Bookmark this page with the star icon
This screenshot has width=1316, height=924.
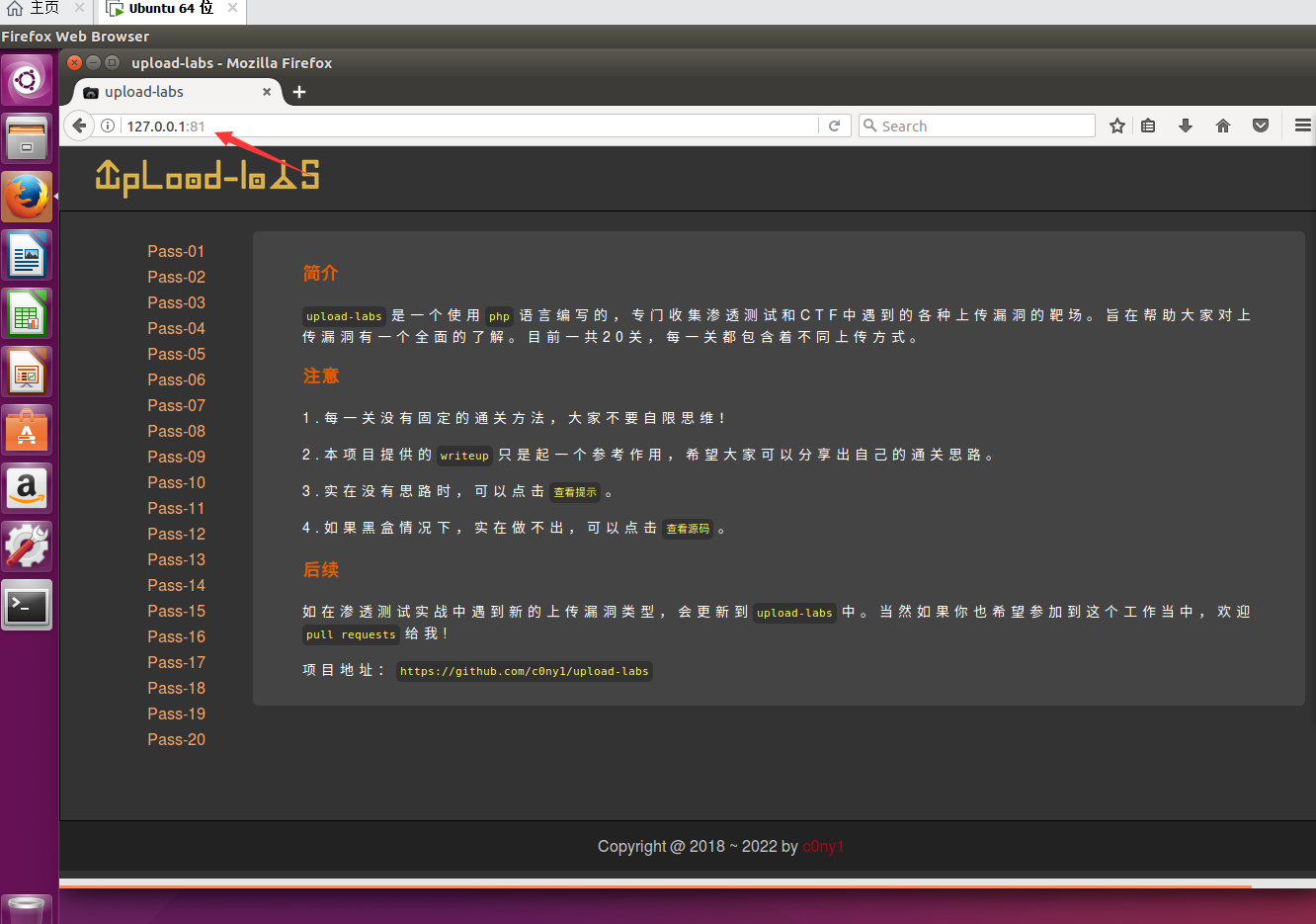pos(1116,126)
